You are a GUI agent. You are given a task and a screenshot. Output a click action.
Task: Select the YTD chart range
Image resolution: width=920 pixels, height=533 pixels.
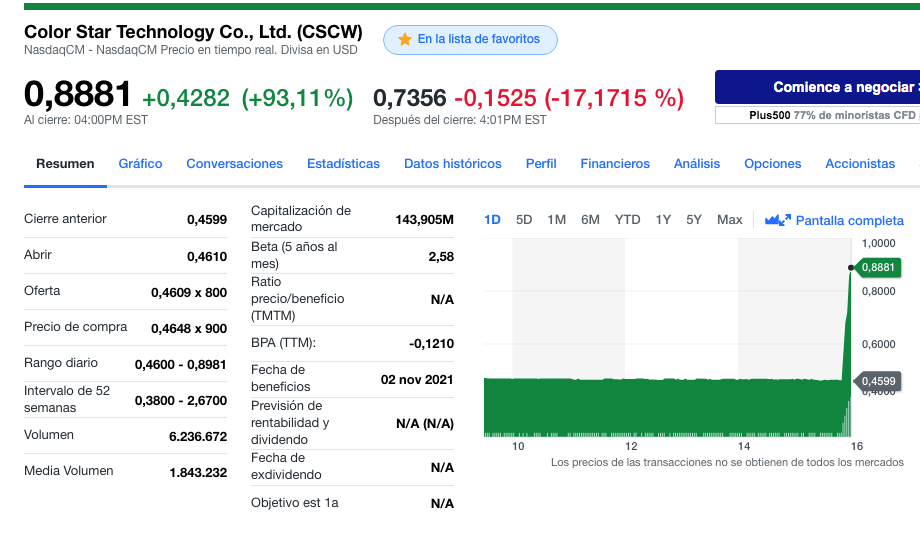coord(627,220)
